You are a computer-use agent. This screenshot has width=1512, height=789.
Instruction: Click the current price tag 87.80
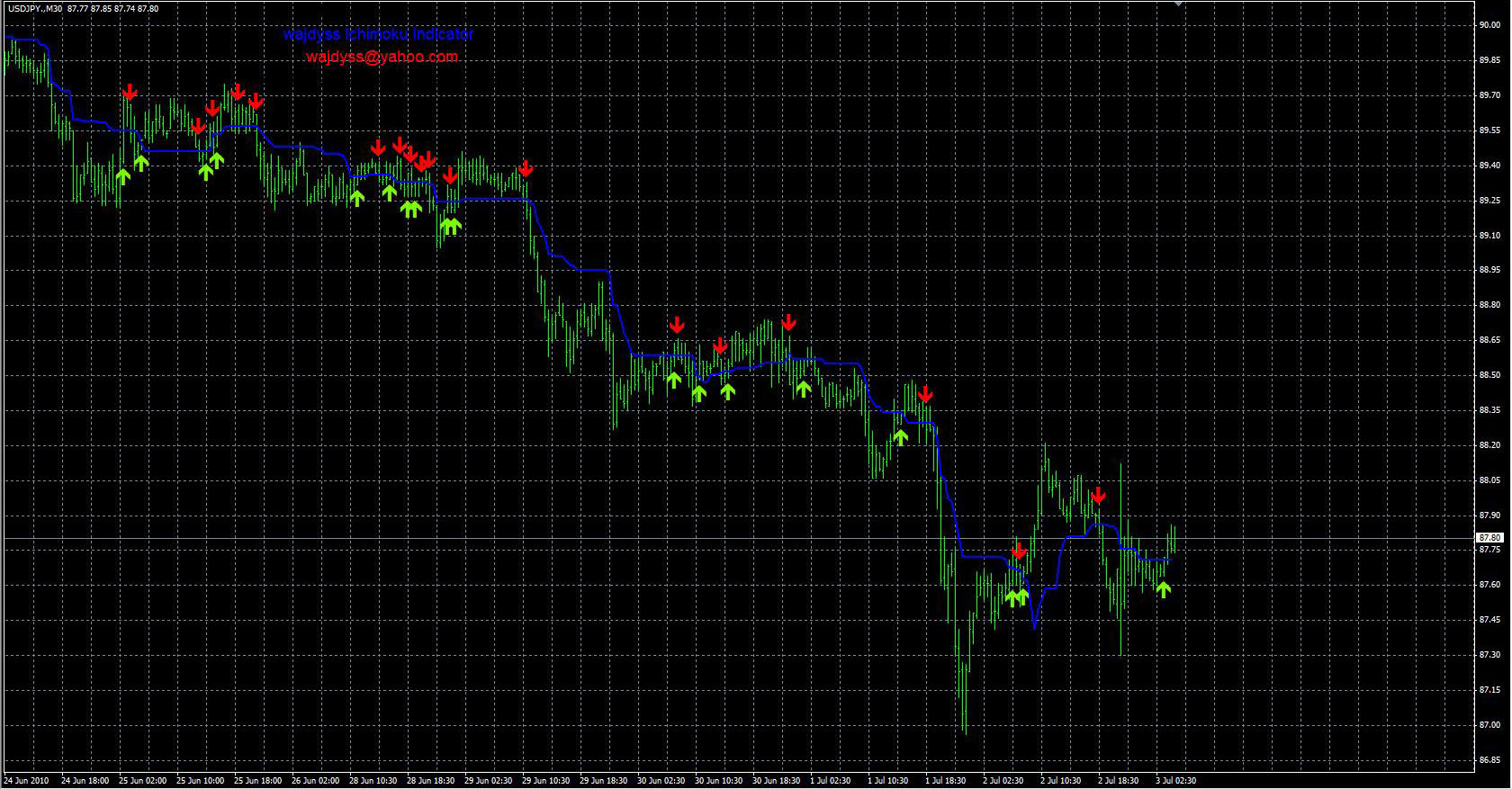tap(1489, 538)
